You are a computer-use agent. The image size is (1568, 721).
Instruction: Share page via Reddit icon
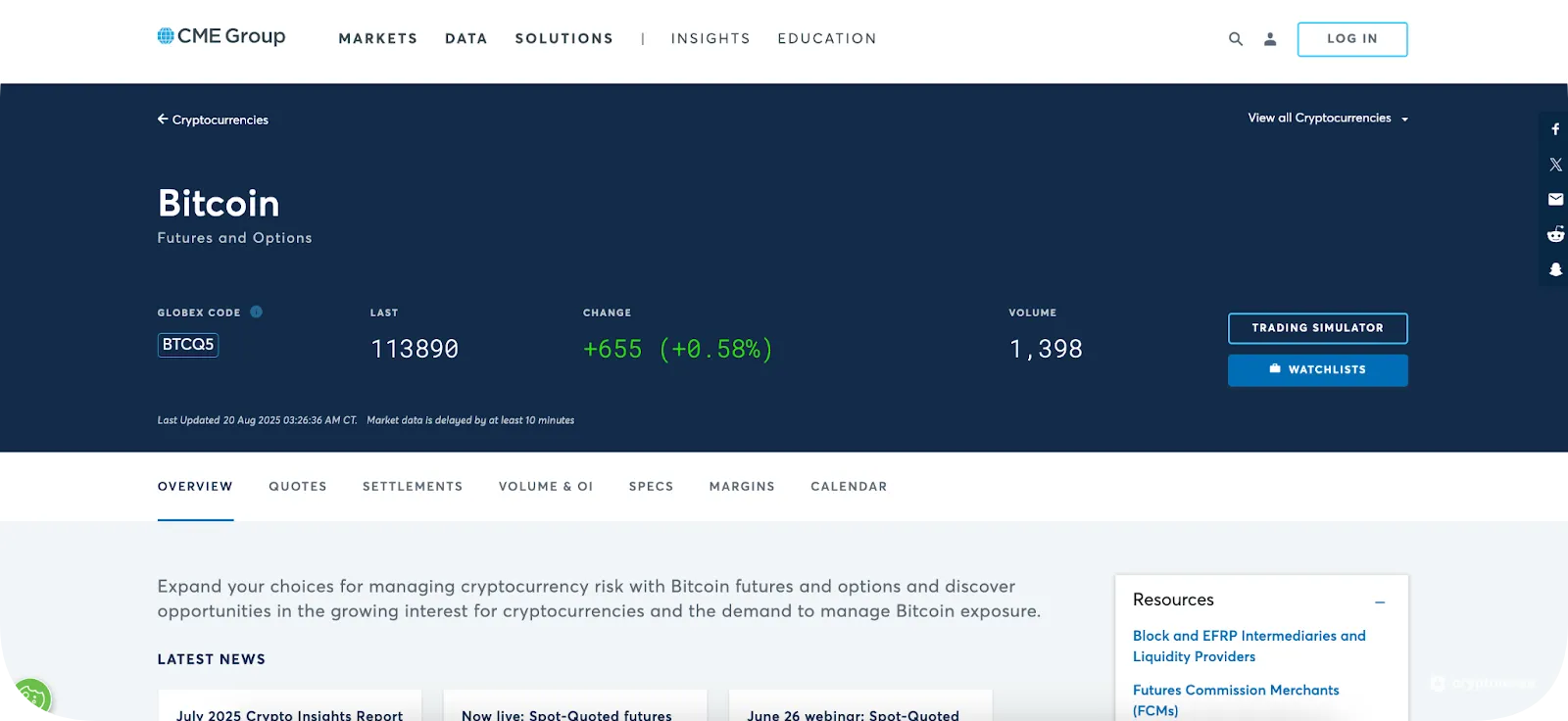pos(1555,234)
